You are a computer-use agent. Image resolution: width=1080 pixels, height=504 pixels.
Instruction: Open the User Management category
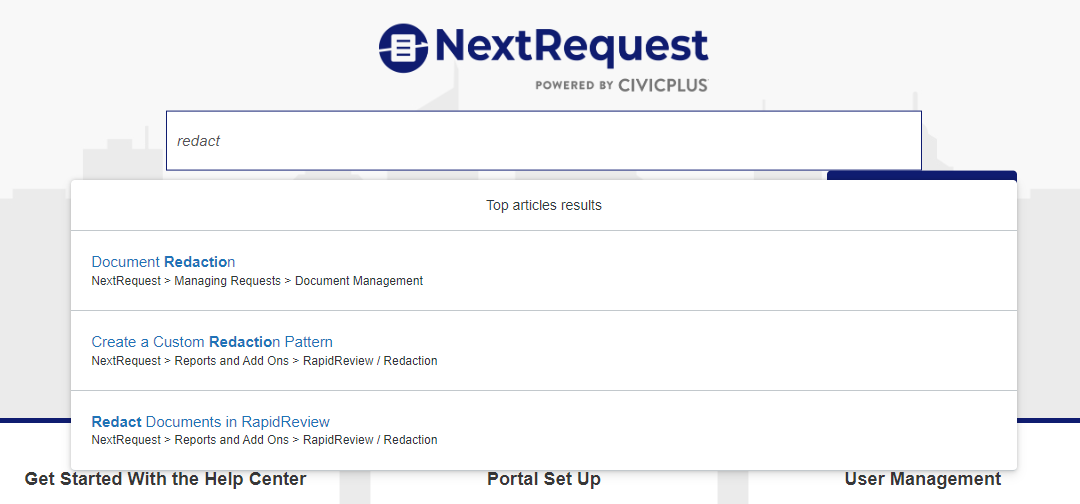click(x=923, y=479)
